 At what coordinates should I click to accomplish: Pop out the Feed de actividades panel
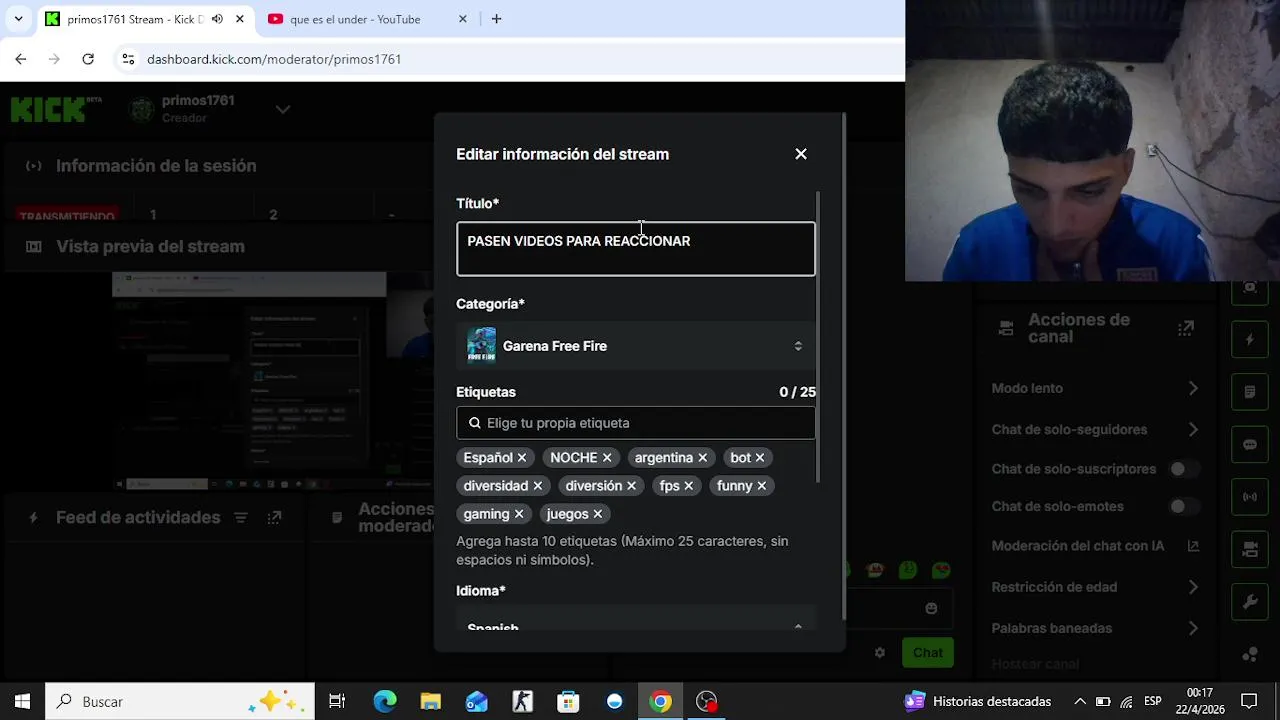(274, 518)
